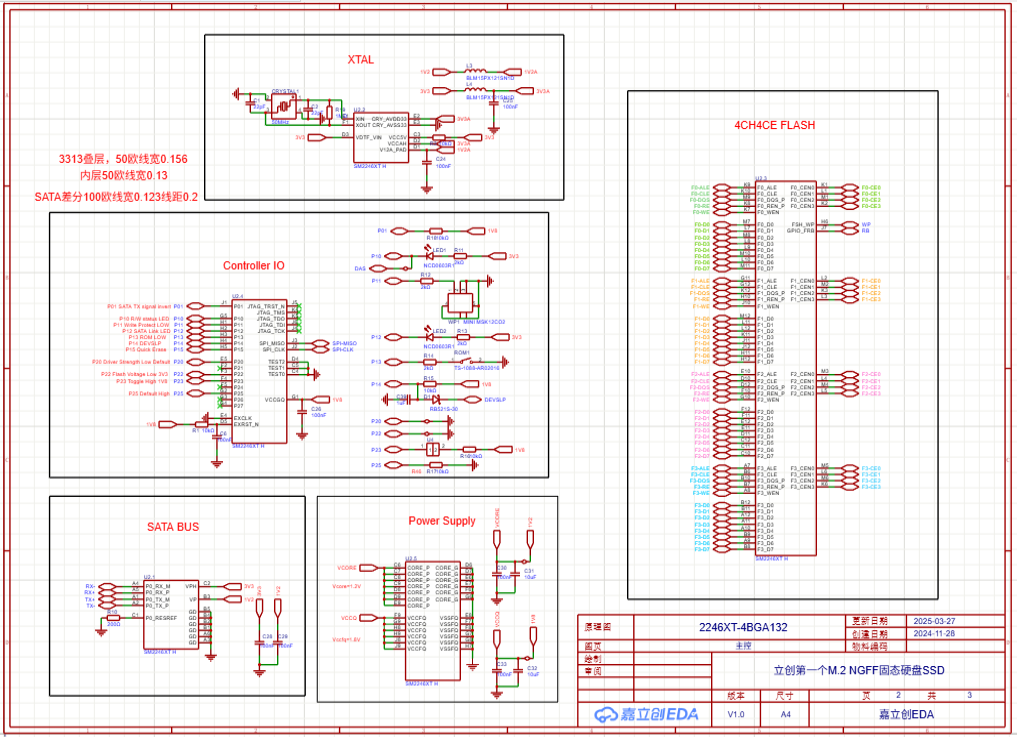The image size is (1017, 737).
Task: Click the update date 2025-03-27 field
Action: [x=934, y=621]
